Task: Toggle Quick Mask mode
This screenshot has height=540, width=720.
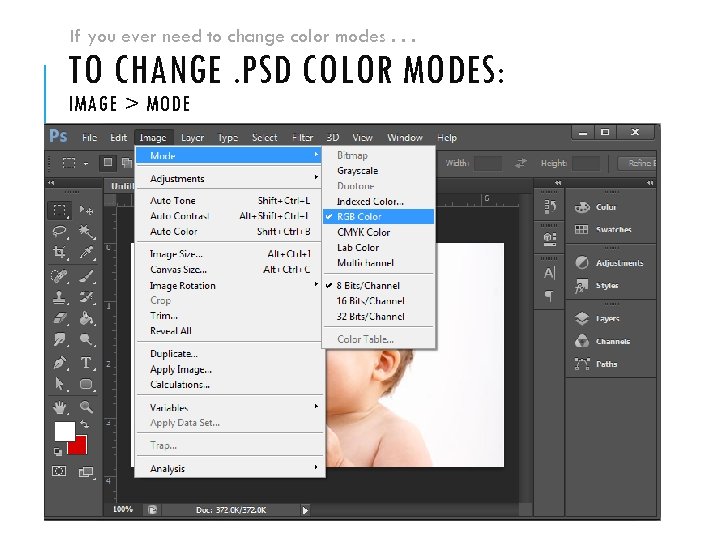Action: (59, 471)
